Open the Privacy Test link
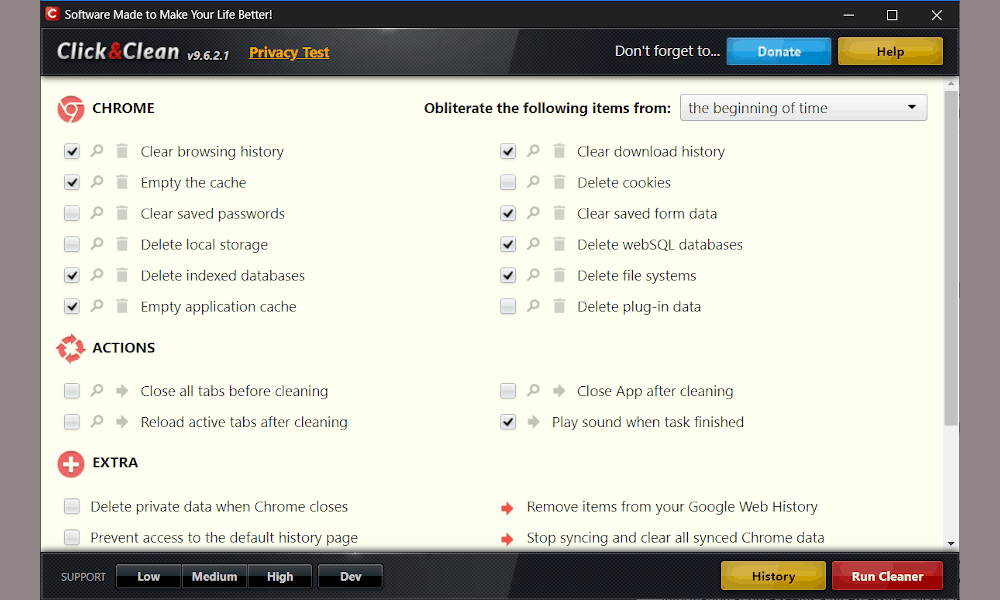This screenshot has height=600, width=1000. tap(289, 52)
